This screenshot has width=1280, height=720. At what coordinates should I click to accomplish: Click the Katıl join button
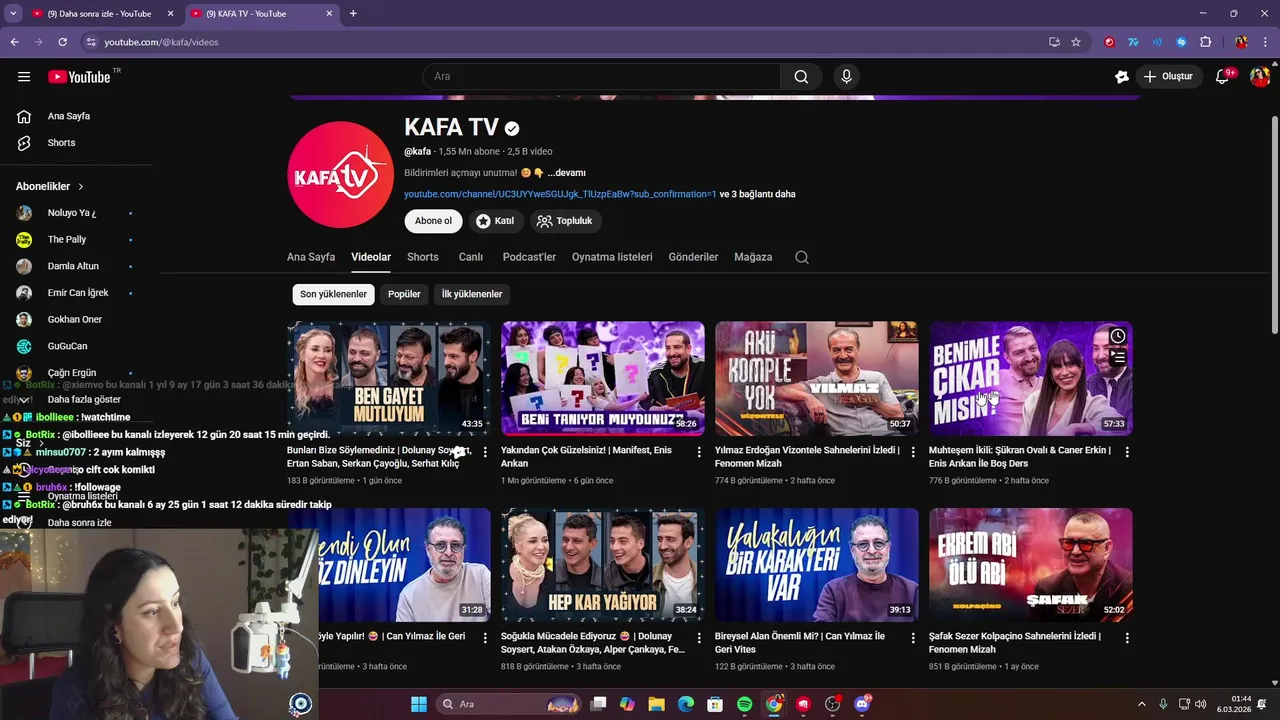495,221
